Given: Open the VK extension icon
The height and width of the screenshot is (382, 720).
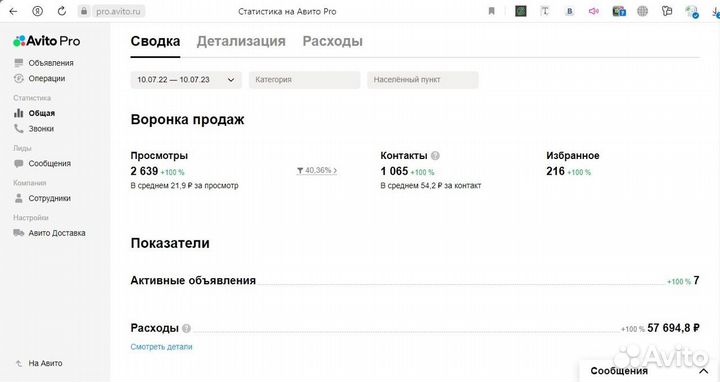Looking at the screenshot, I should coord(569,11).
